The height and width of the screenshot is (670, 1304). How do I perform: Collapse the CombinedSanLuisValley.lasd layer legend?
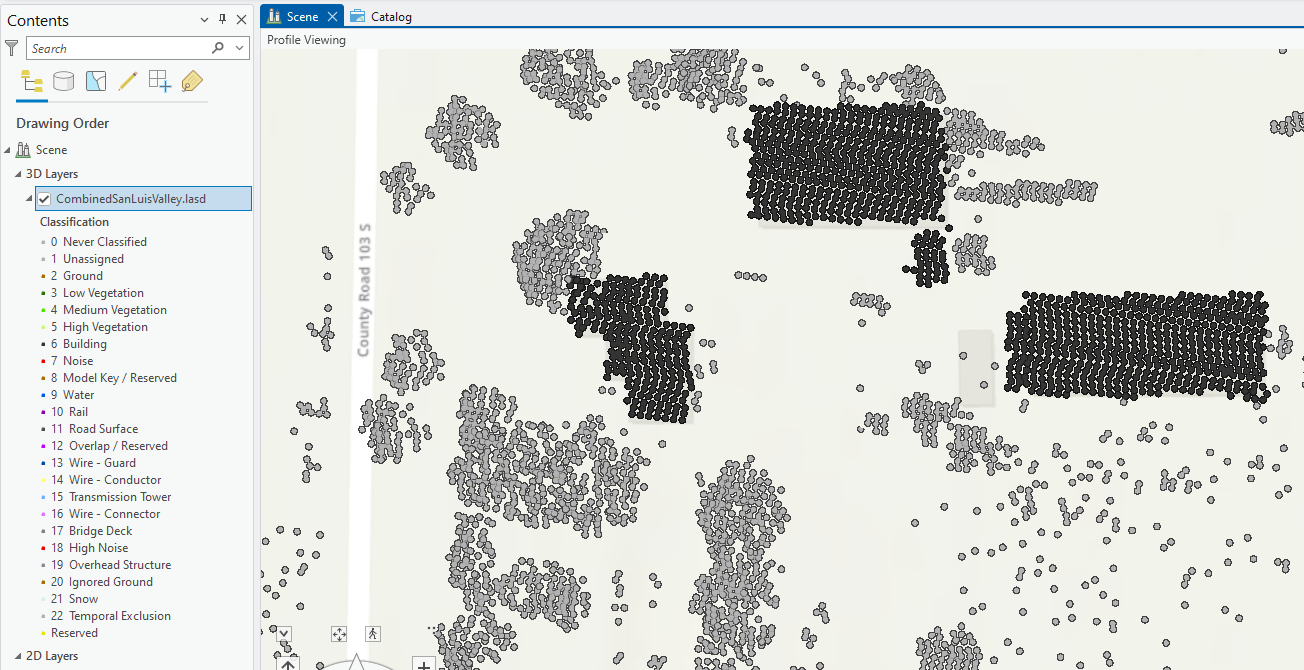28,199
